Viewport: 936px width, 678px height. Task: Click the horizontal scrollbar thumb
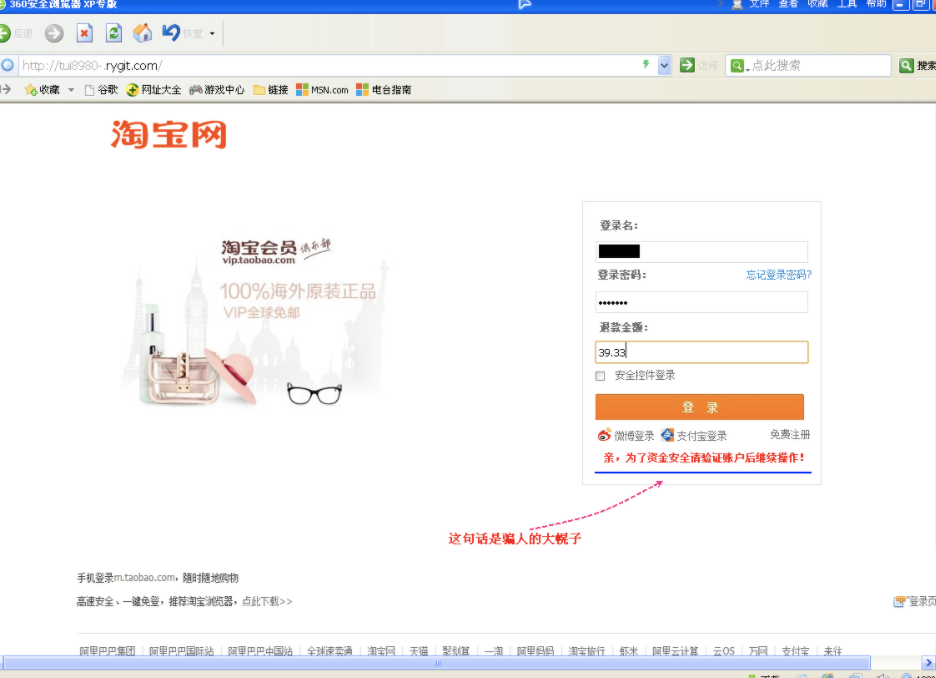[x=437, y=662]
